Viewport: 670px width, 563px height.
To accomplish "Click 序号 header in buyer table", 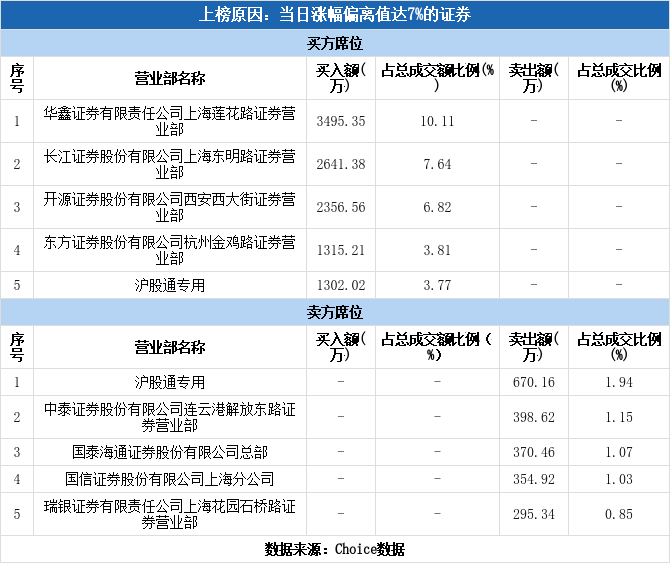I will [17, 78].
